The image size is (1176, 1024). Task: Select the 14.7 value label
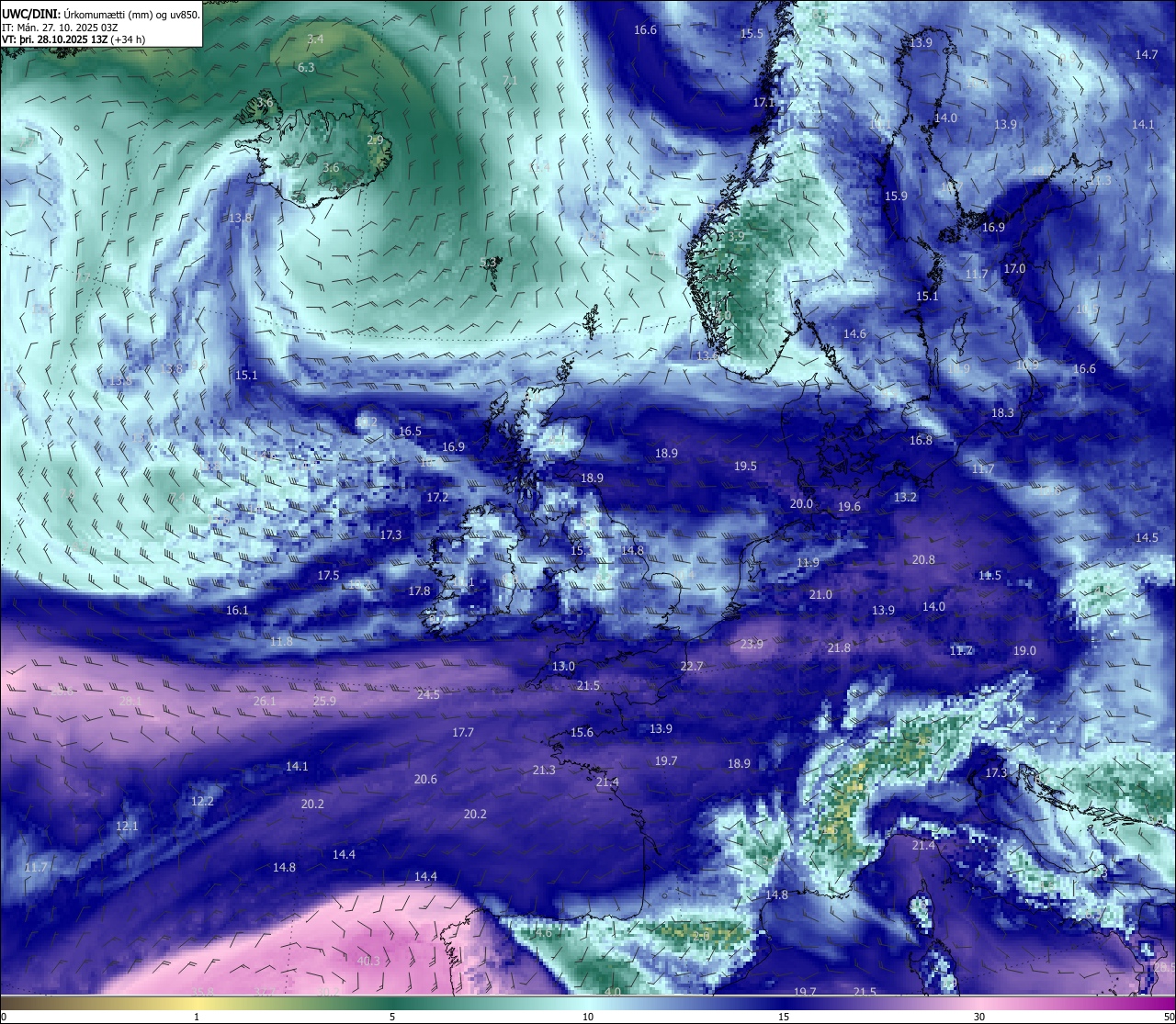pos(1146,54)
